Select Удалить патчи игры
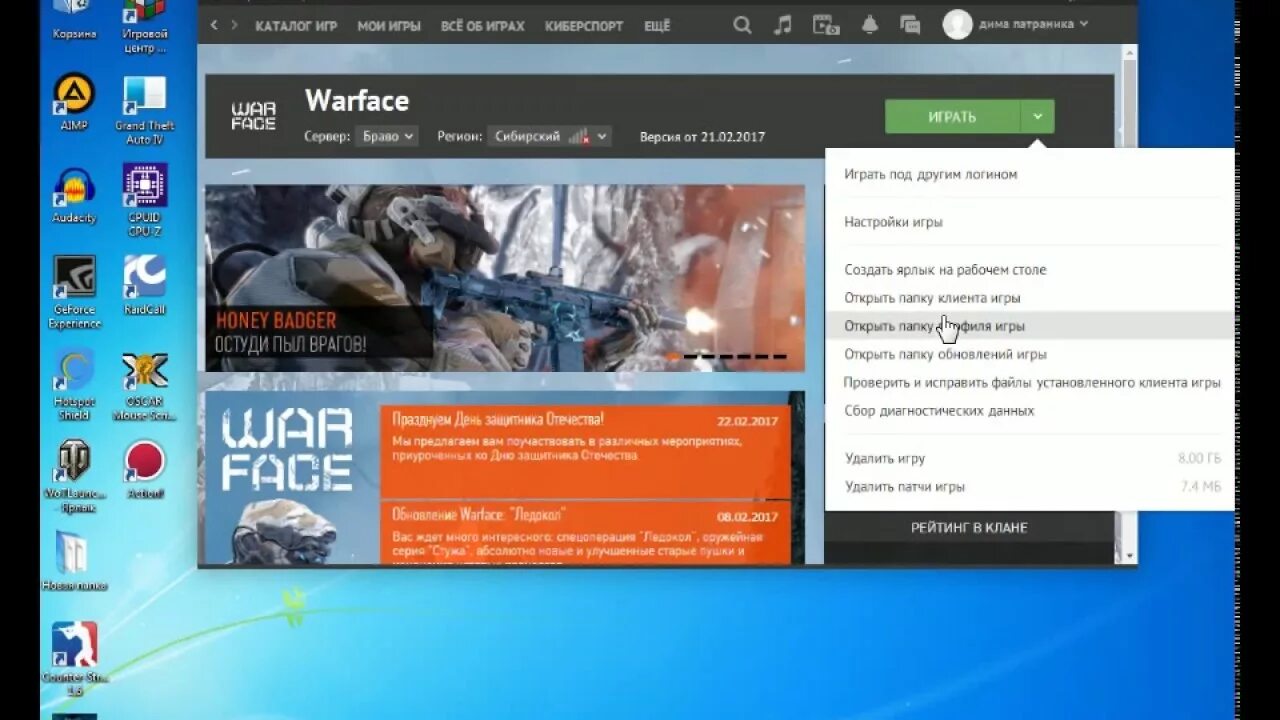Screen dimensions: 1280x720 click(1030, 487)
